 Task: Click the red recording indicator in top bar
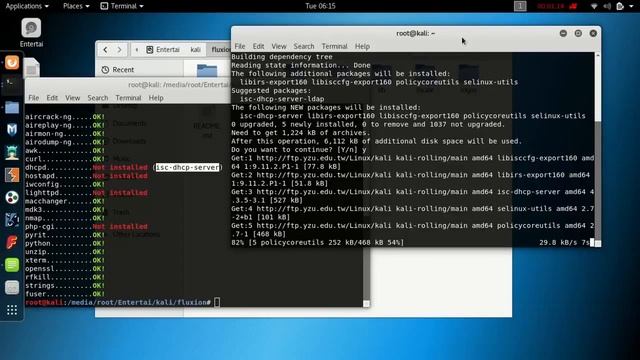tap(557, 6)
